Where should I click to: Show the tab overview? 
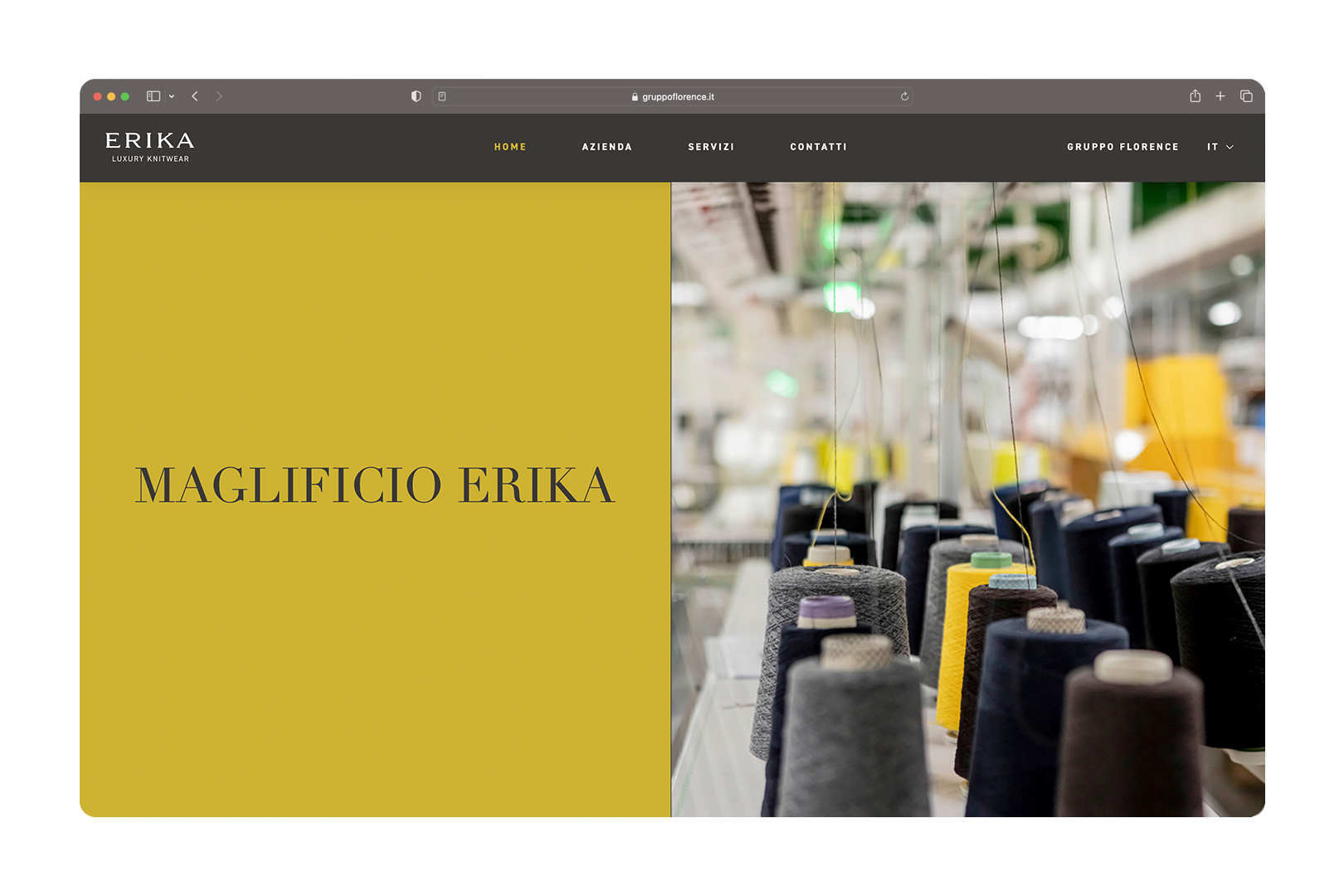[1246, 96]
